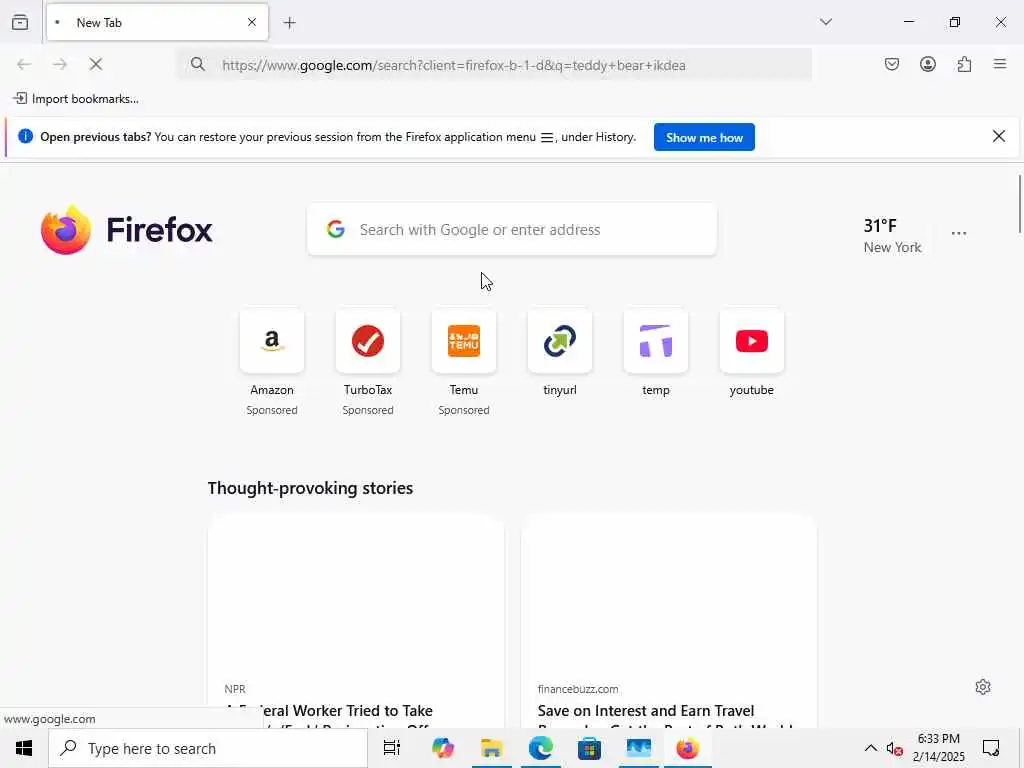Close the New Tab tab

coord(252,22)
